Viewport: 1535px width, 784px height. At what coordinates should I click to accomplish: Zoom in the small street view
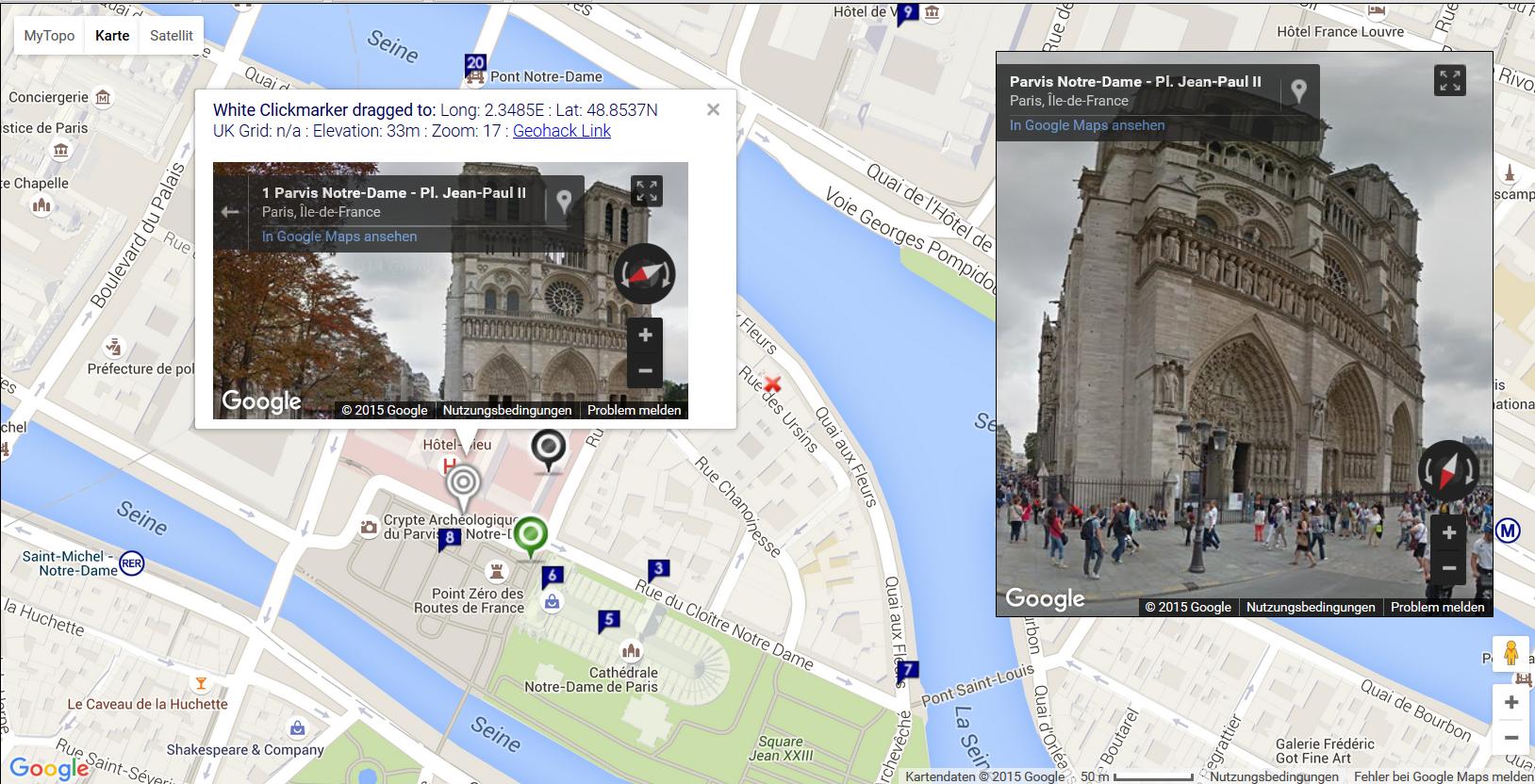click(645, 335)
